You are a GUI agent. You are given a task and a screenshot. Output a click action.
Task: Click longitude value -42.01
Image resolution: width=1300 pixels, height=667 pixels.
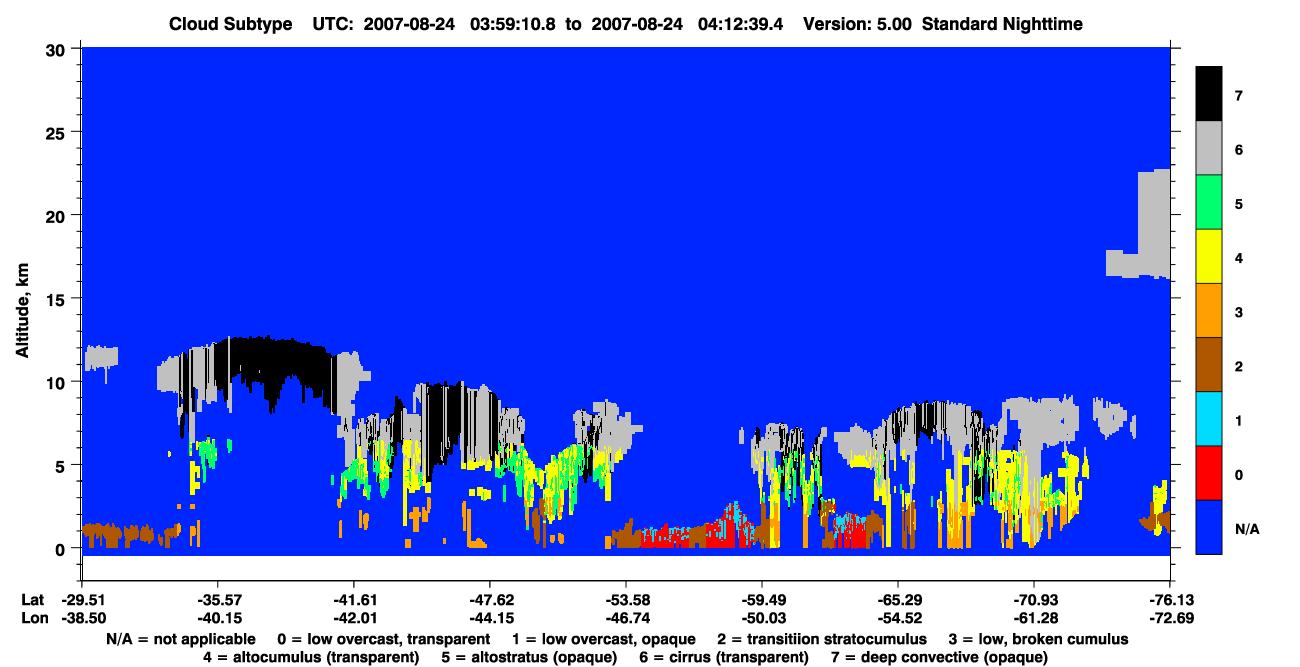[353, 618]
